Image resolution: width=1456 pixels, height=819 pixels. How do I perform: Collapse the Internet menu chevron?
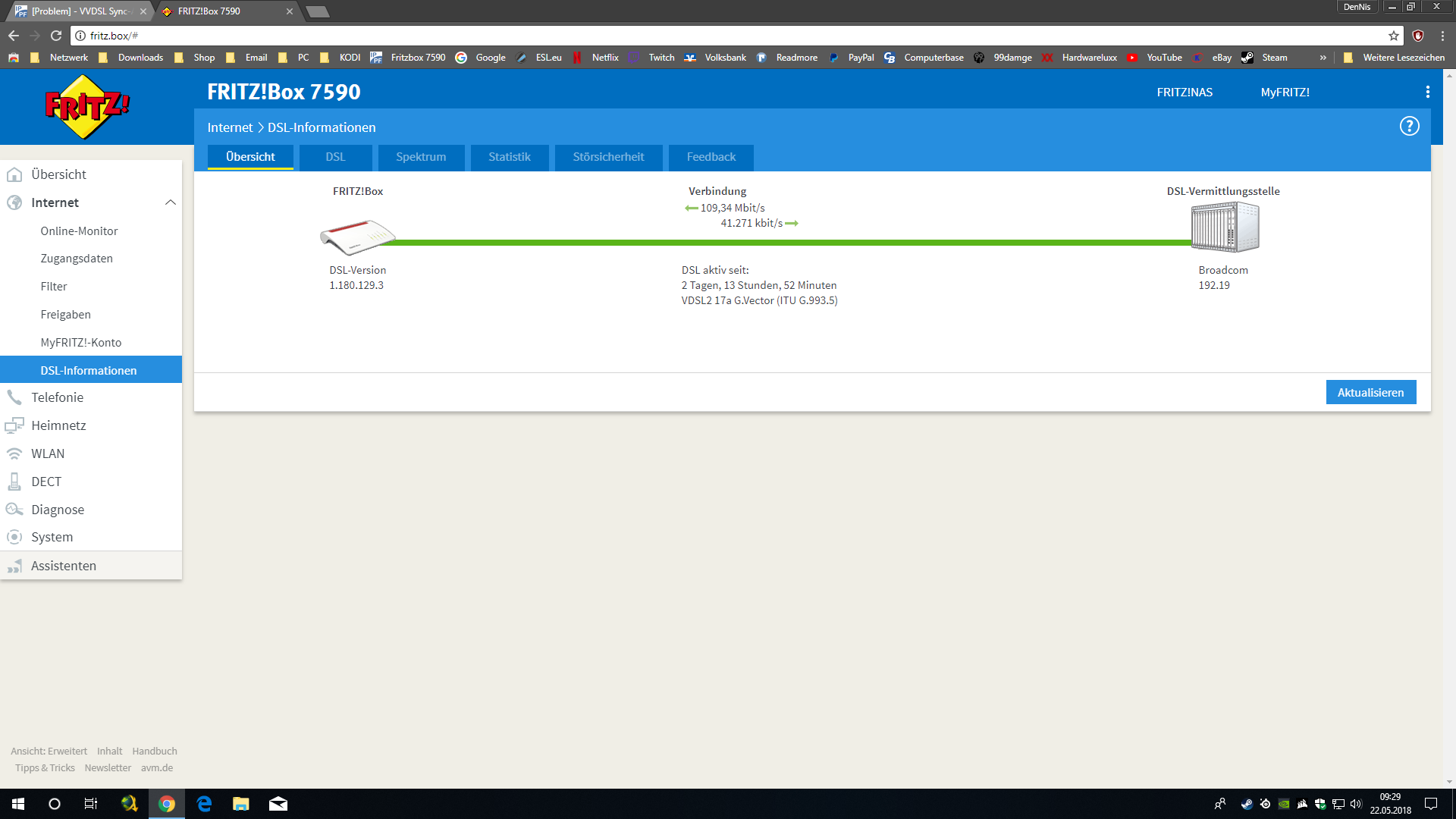[170, 202]
